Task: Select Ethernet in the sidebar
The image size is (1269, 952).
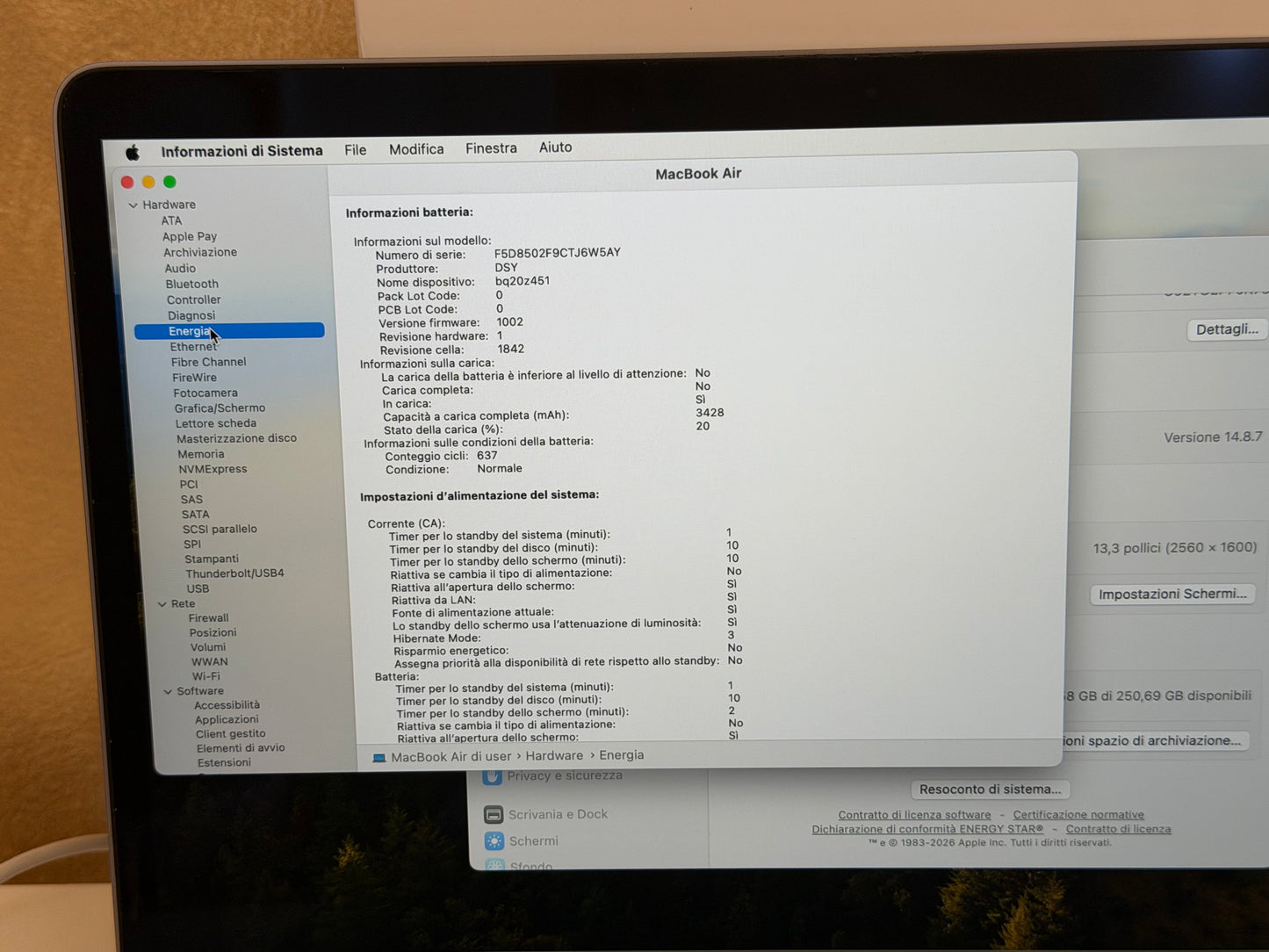Action: pyautogui.click(x=193, y=347)
